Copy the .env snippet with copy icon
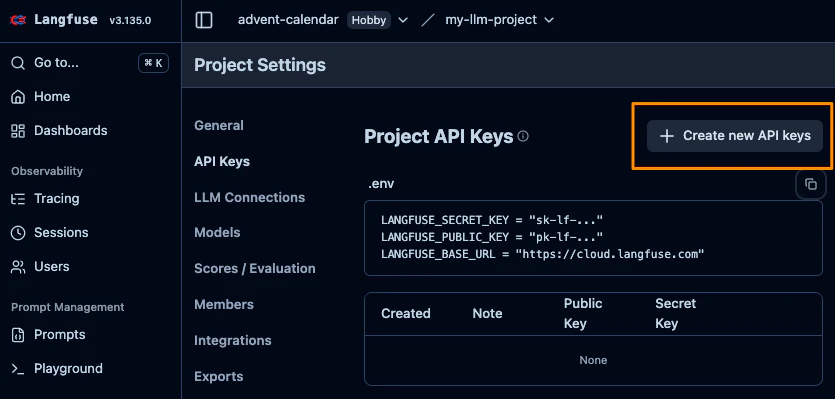The width and height of the screenshot is (835, 399). 811,184
